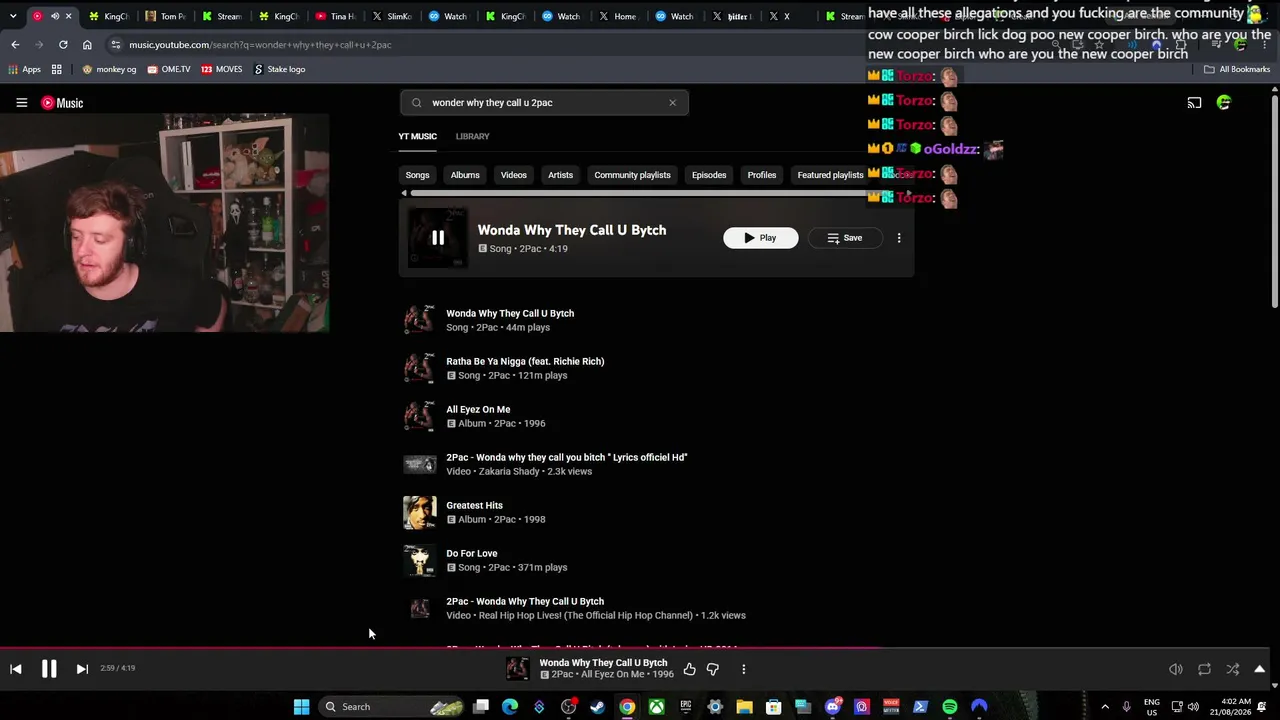The image size is (1280, 720).
Task: Click the Do For Love song thumbnail
Action: pyautogui.click(x=420, y=560)
